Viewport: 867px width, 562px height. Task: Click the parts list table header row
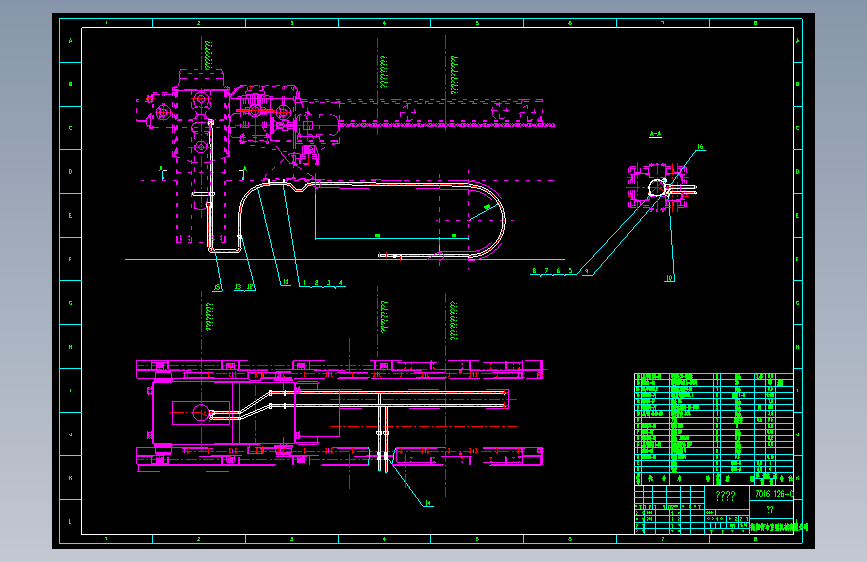(x=714, y=478)
